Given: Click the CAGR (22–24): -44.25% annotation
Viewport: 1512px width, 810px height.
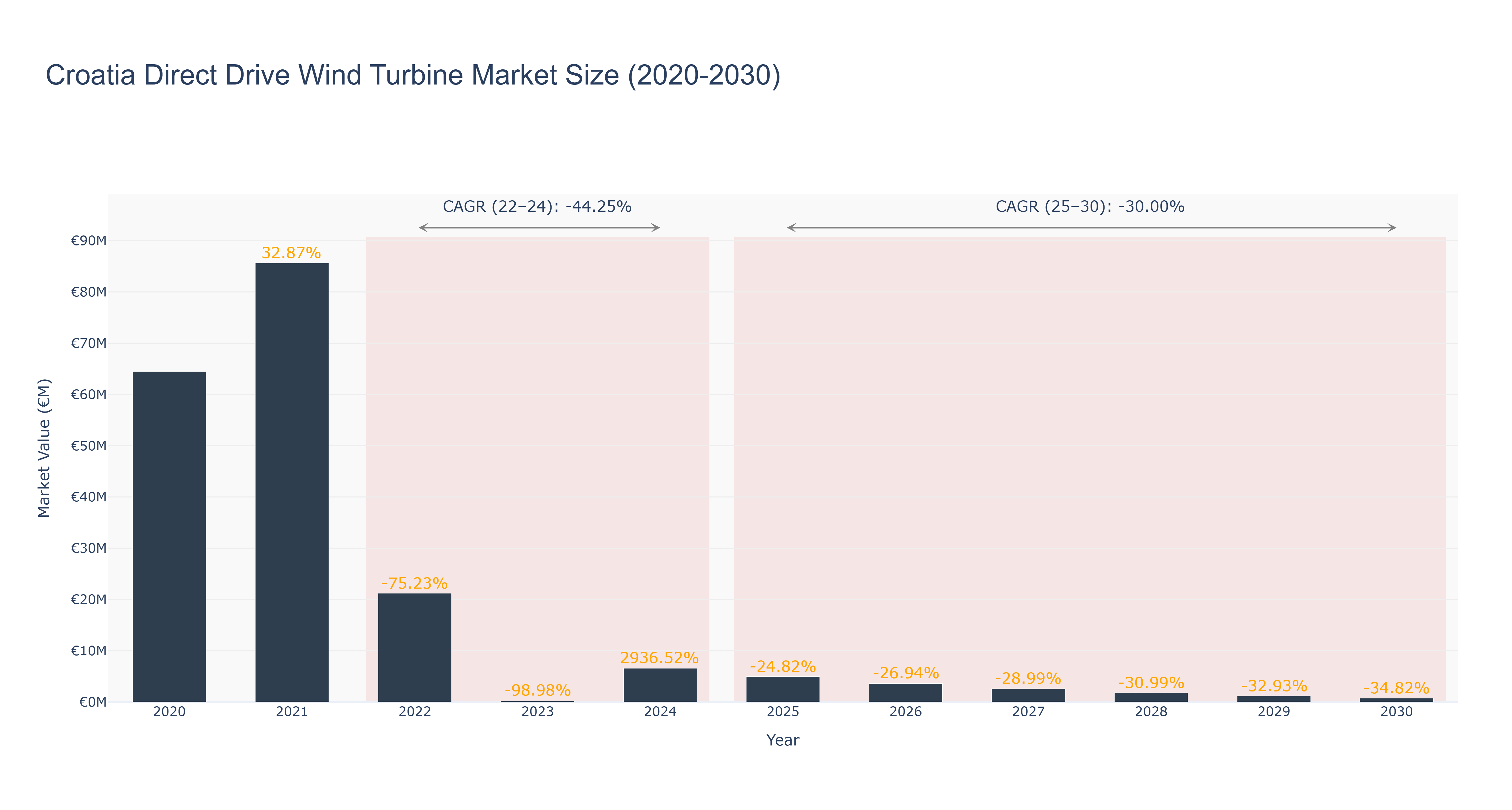Looking at the screenshot, I should pos(537,207).
